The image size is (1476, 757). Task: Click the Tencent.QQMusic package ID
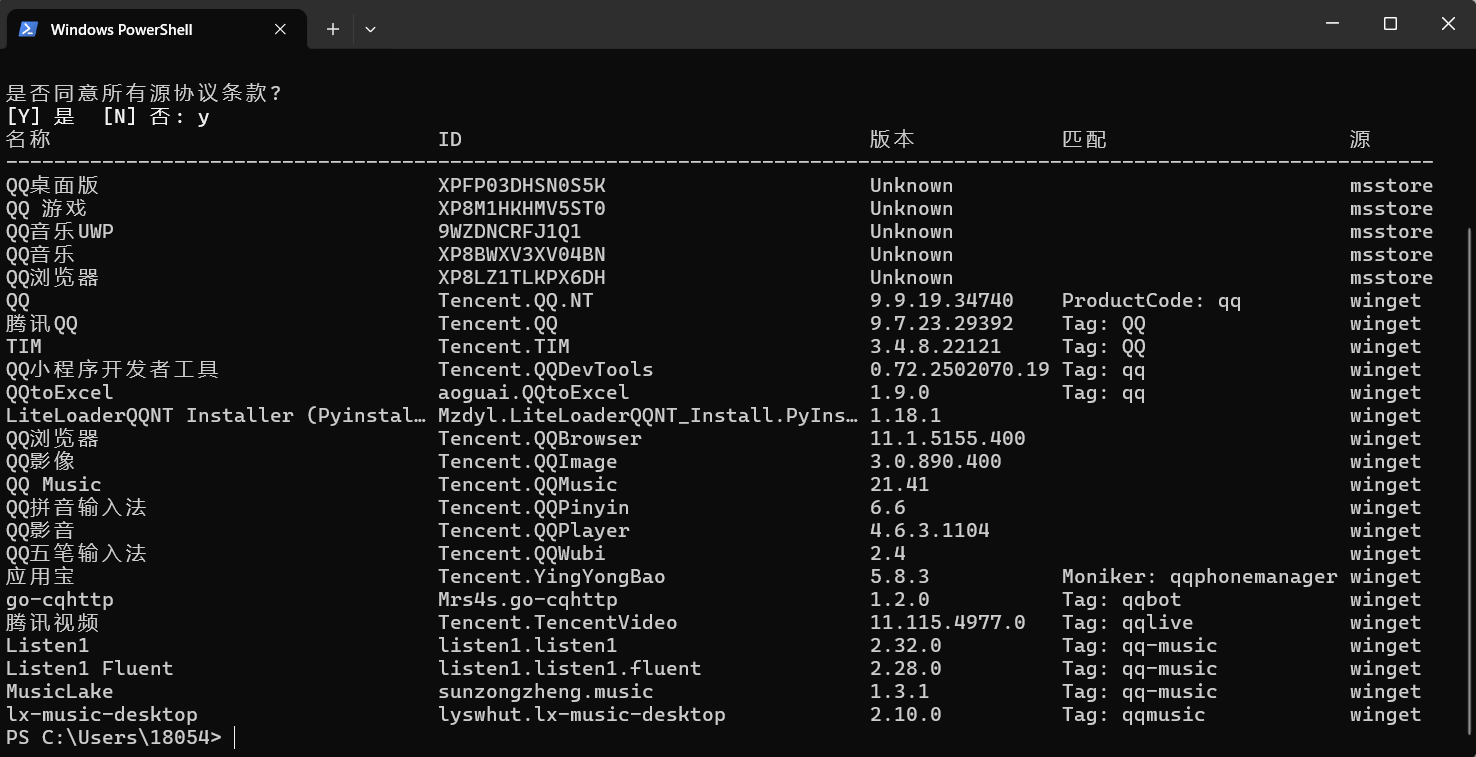point(528,484)
